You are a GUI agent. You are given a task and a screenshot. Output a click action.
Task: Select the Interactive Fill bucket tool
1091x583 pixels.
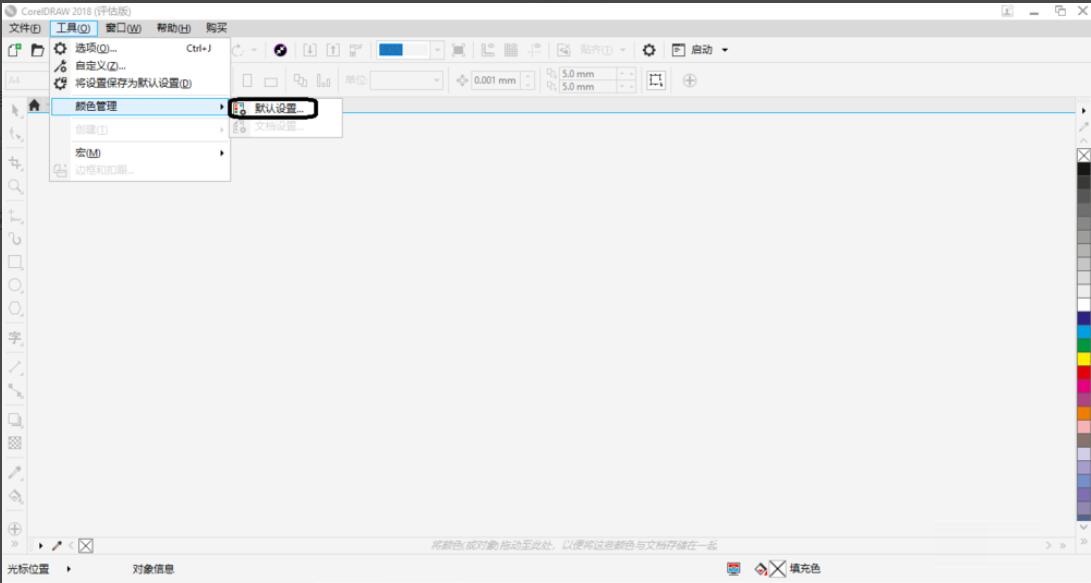coord(15,497)
